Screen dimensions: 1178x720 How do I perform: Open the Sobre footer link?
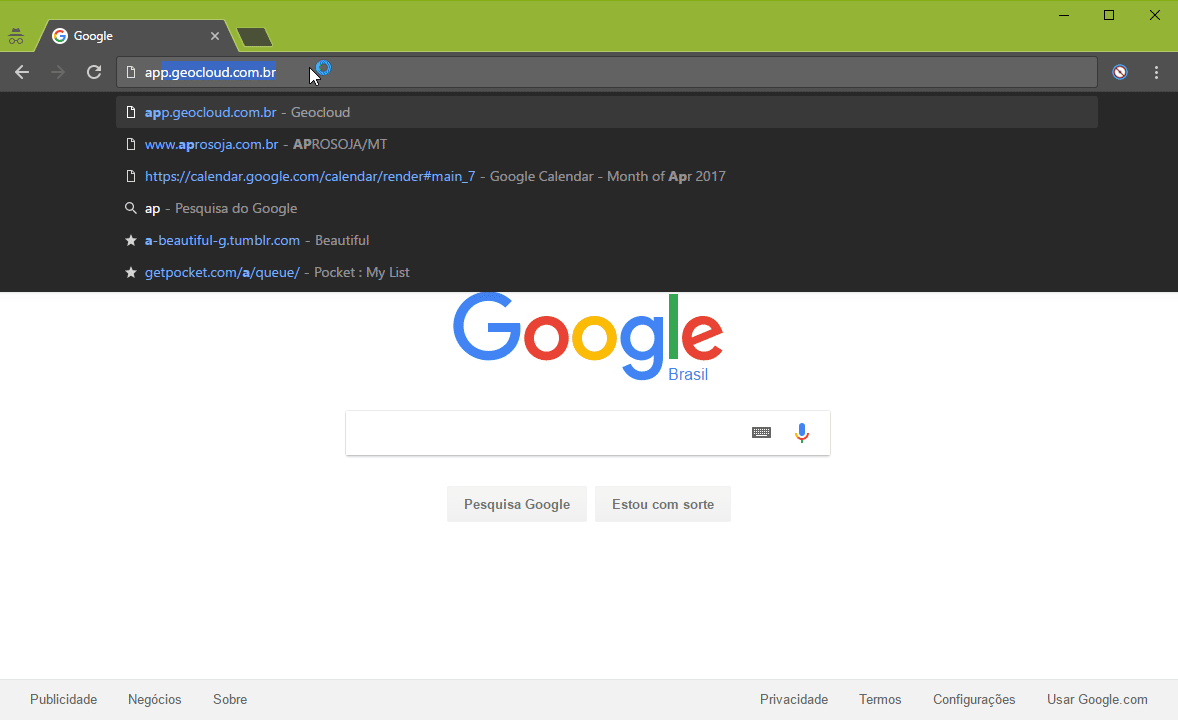pyautogui.click(x=230, y=700)
